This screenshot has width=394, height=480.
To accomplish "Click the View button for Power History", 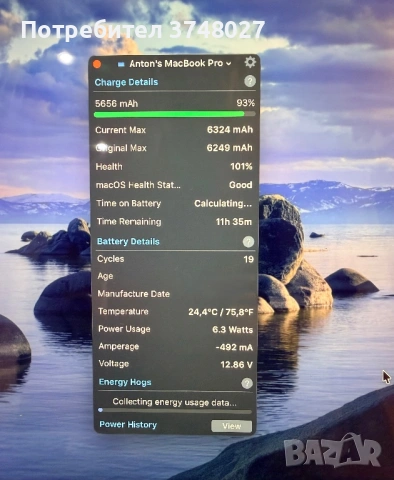I will coord(232,426).
